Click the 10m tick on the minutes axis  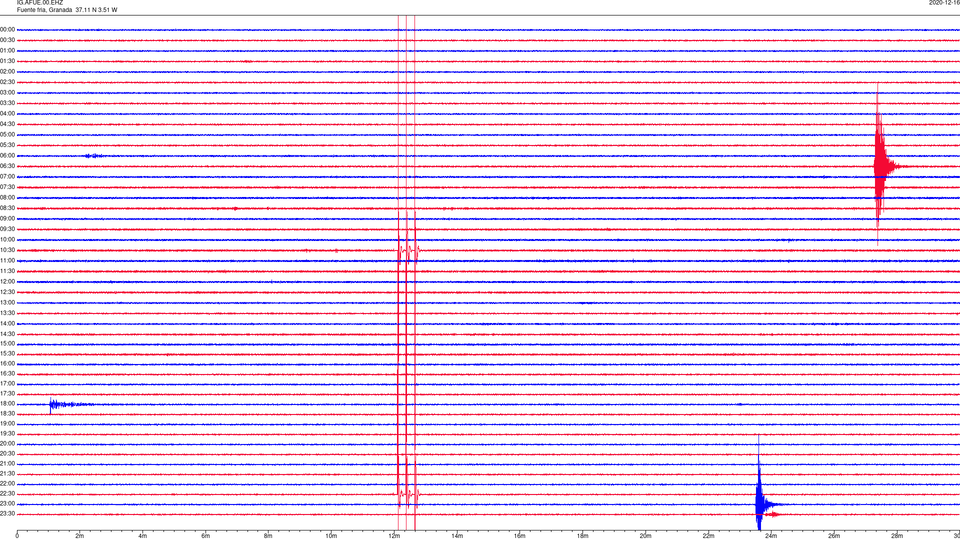[331, 536]
